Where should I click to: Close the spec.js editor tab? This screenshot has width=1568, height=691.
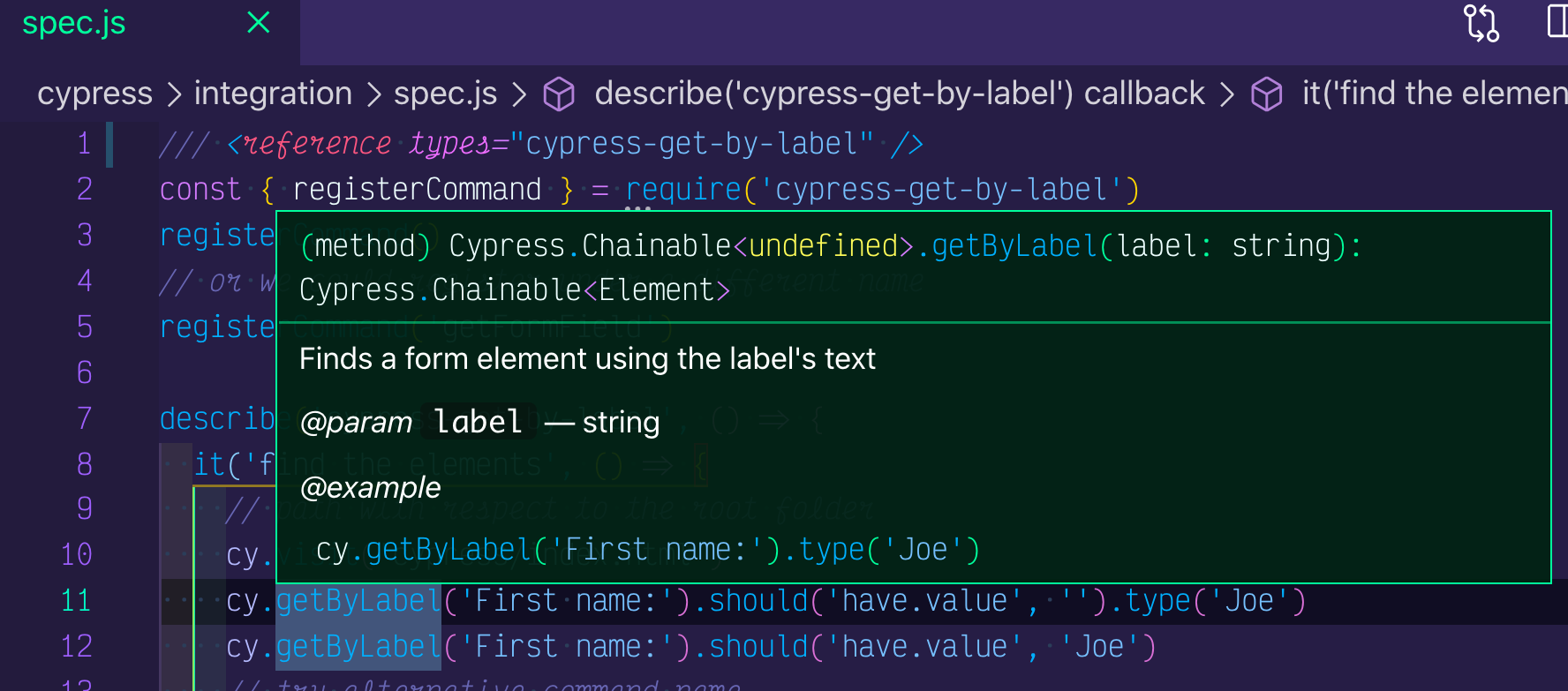[259, 22]
